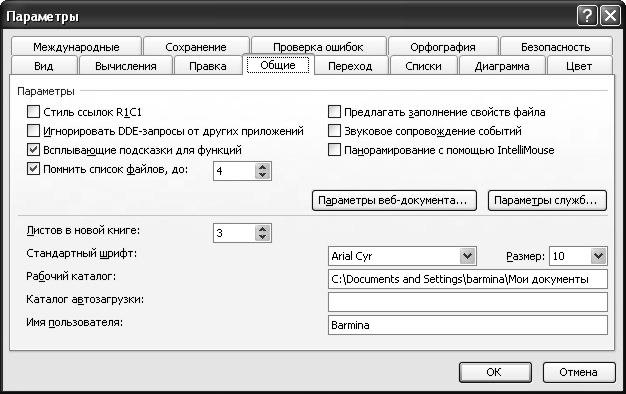Enable the R1C1 reference style checkbox

(x=33, y=111)
